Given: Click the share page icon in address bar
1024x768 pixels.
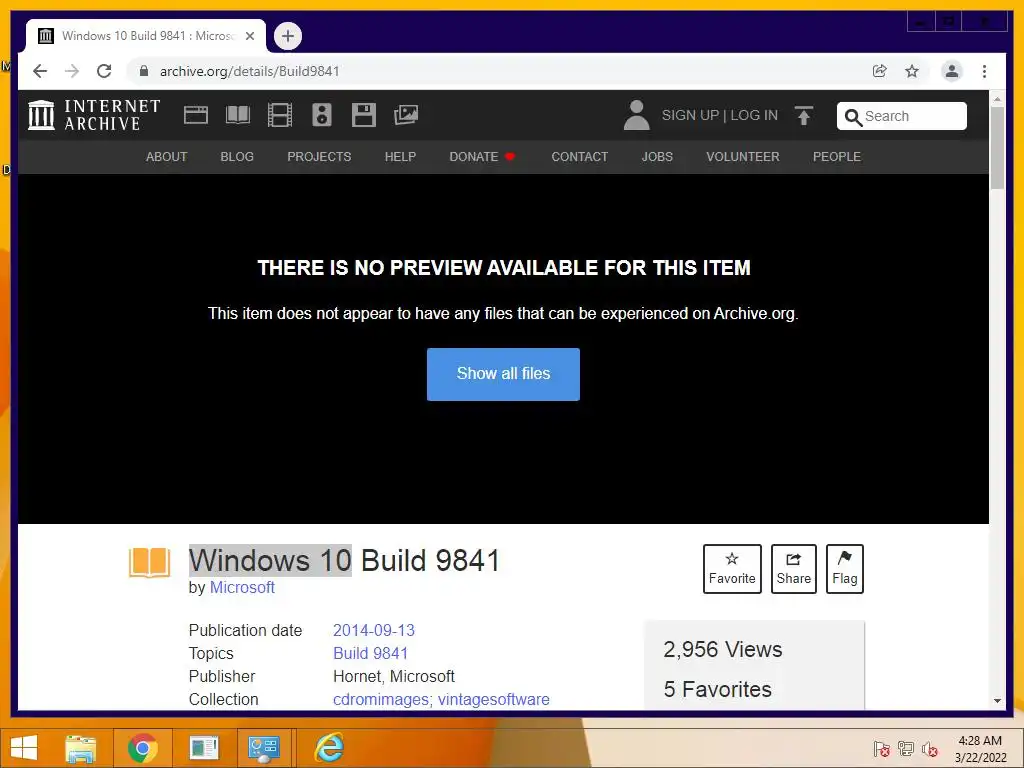Looking at the screenshot, I should [x=880, y=71].
